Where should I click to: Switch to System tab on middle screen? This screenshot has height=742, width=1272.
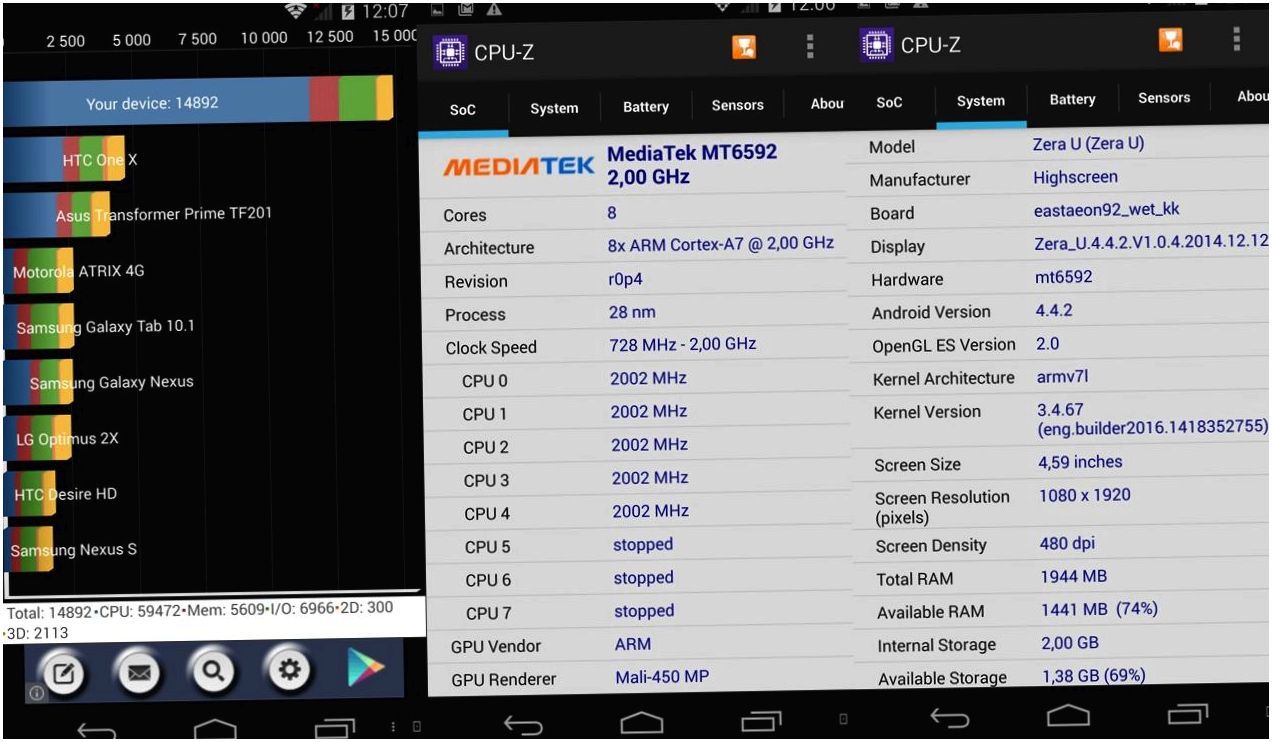[554, 109]
